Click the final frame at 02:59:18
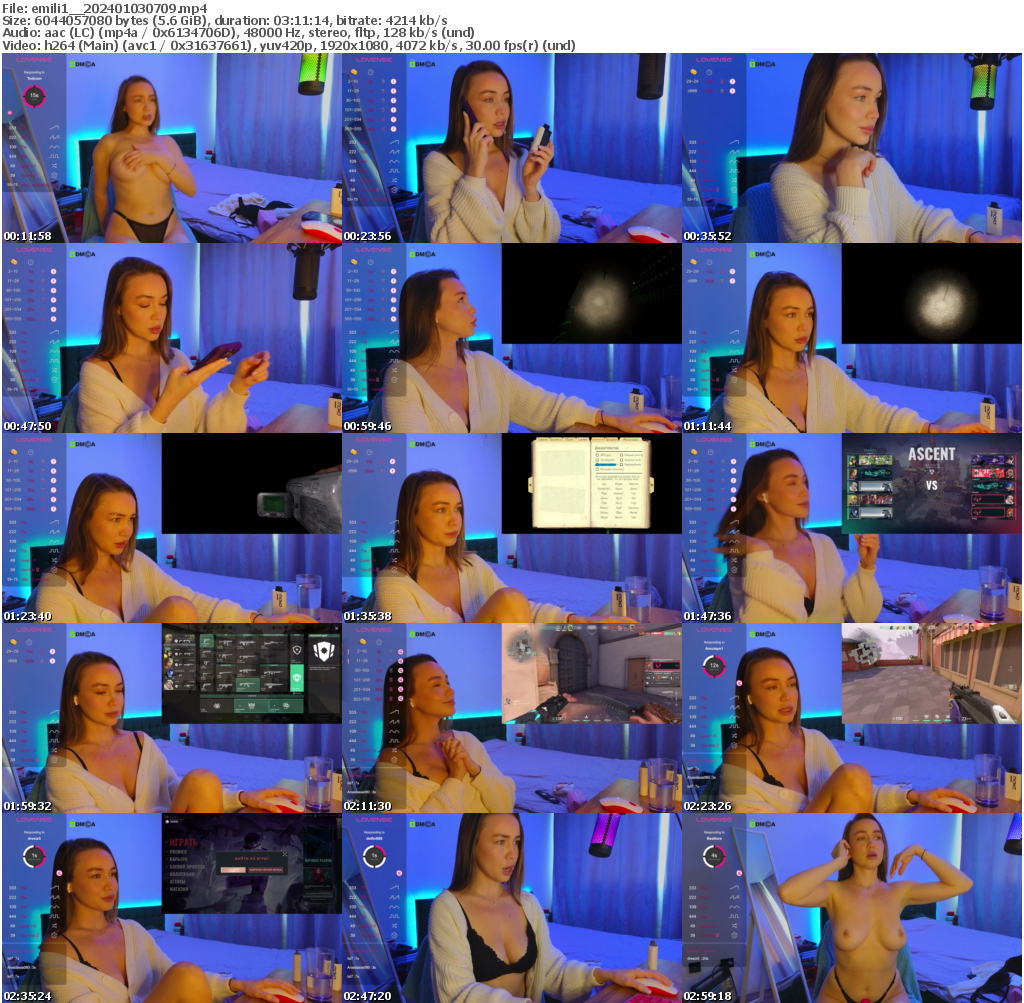The width and height of the screenshot is (1024, 1003). click(x=852, y=908)
